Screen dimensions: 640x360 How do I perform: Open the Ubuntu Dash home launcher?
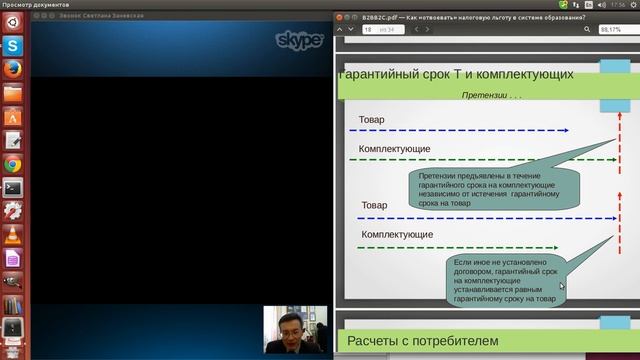(13, 22)
